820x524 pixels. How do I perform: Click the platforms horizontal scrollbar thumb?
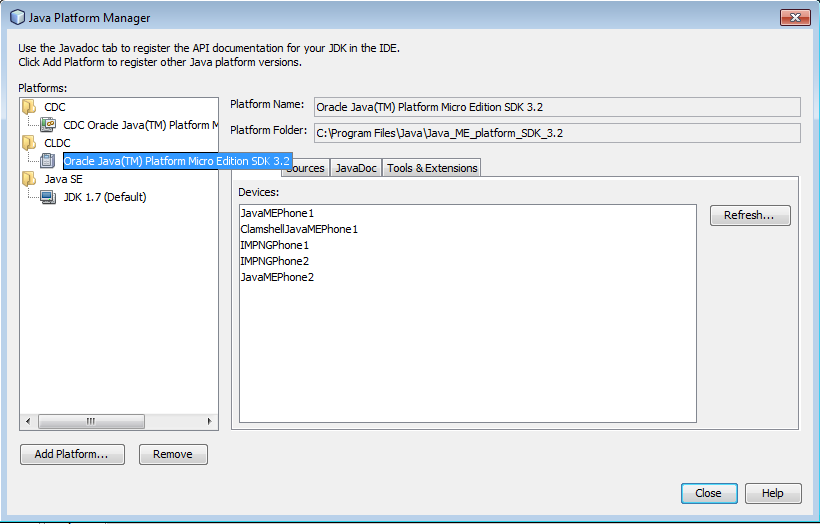tap(92, 422)
